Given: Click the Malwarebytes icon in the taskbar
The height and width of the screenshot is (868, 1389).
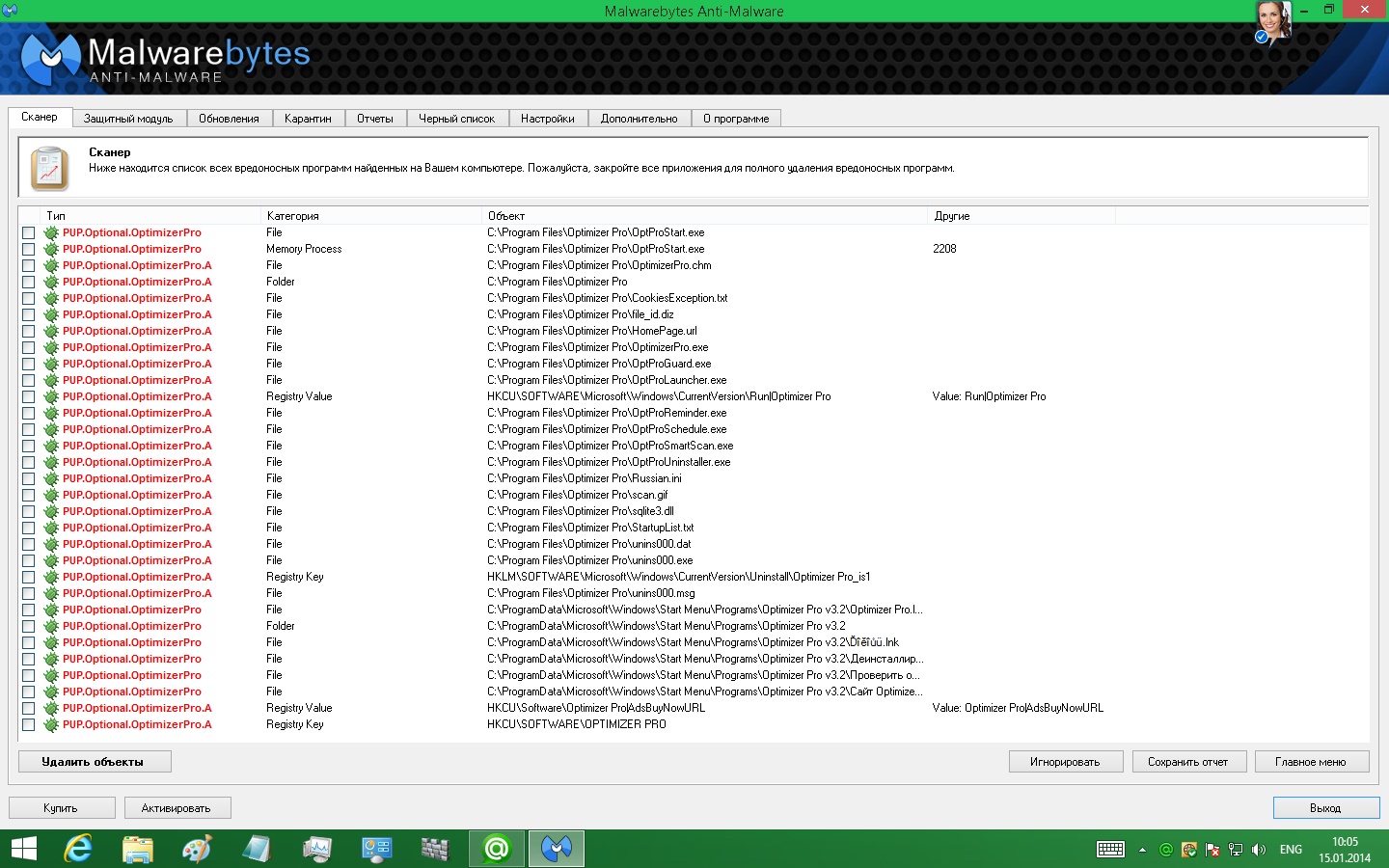Looking at the screenshot, I should pos(557,849).
